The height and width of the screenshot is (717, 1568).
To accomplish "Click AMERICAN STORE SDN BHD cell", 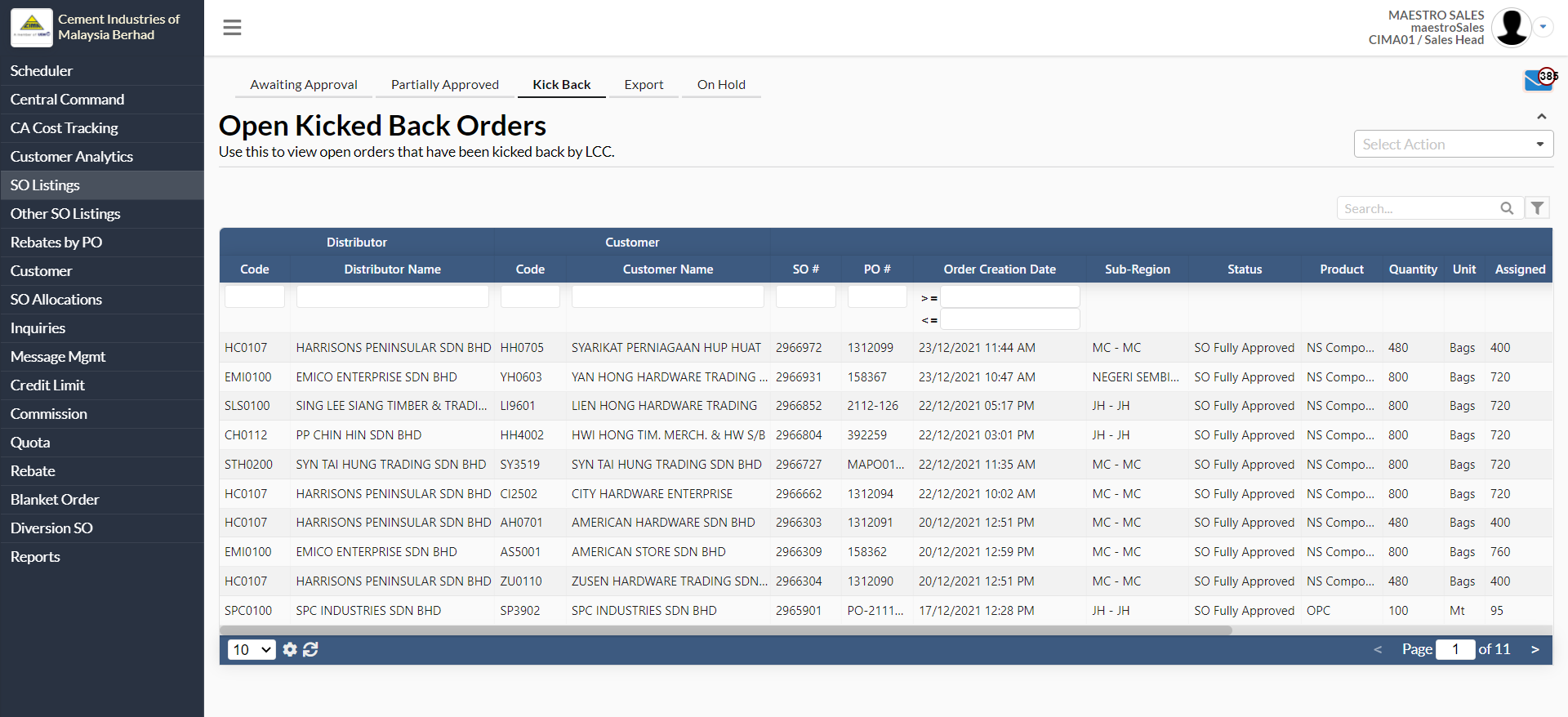I will (648, 552).
